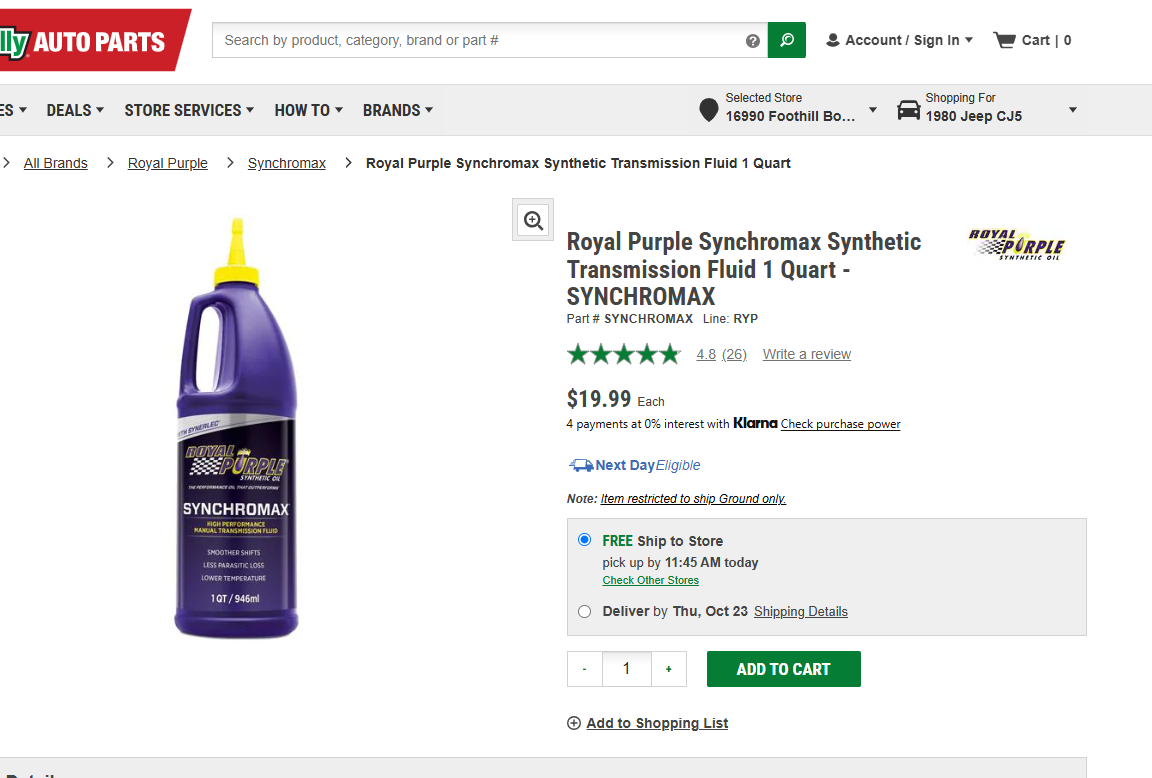Screen dimensions: 1152x778
Task: Decrease quantity with the minus button
Action: pyautogui.click(x=585, y=669)
